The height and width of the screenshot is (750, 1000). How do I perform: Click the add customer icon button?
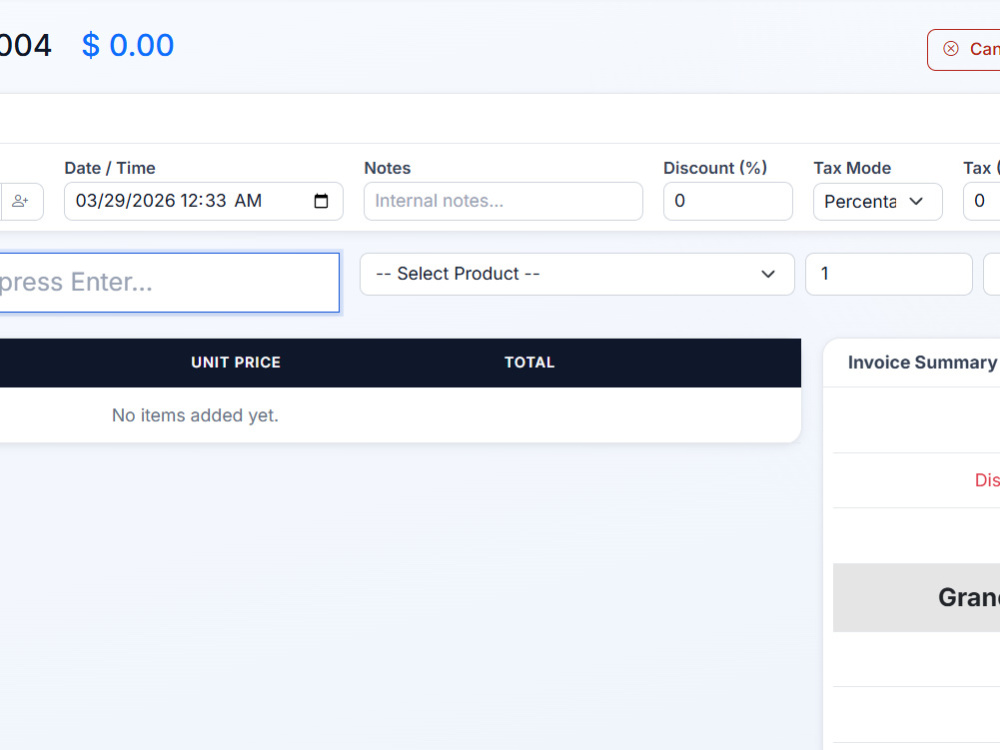click(22, 202)
